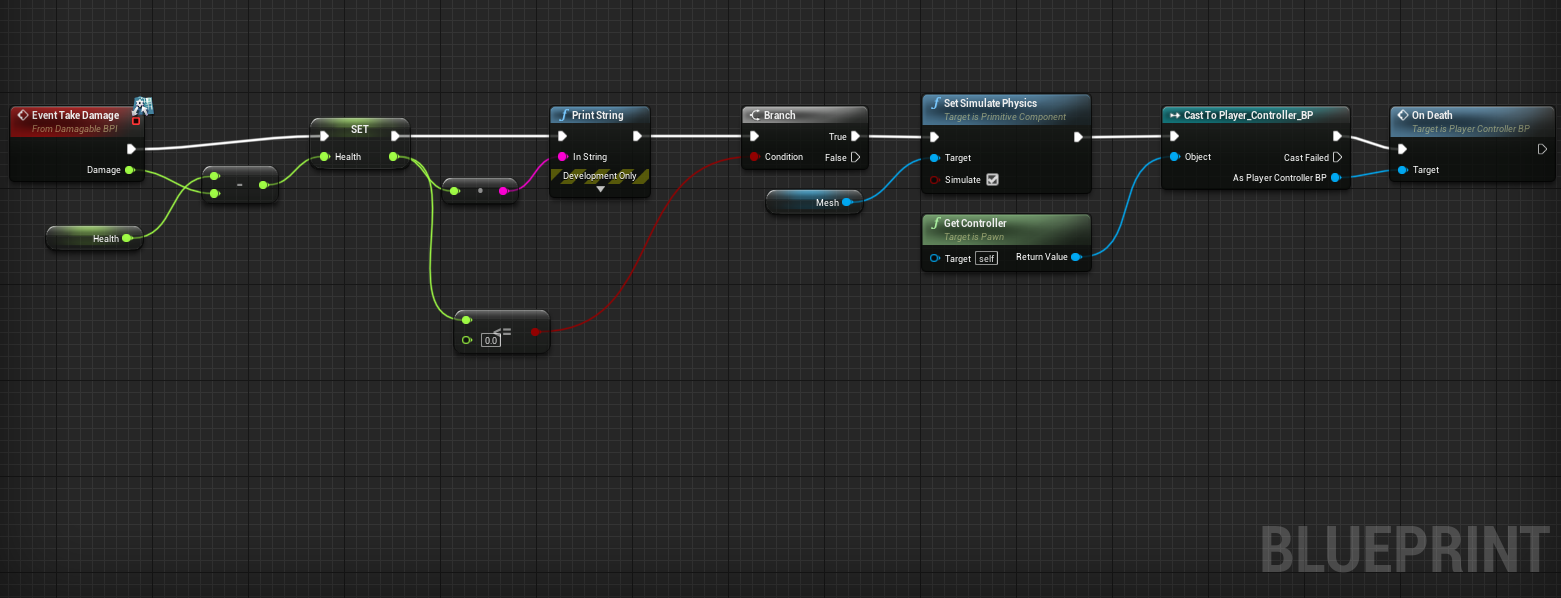
Task: Click the Cast To Player_Controller_BP arrow icon
Action: [x=1175, y=115]
